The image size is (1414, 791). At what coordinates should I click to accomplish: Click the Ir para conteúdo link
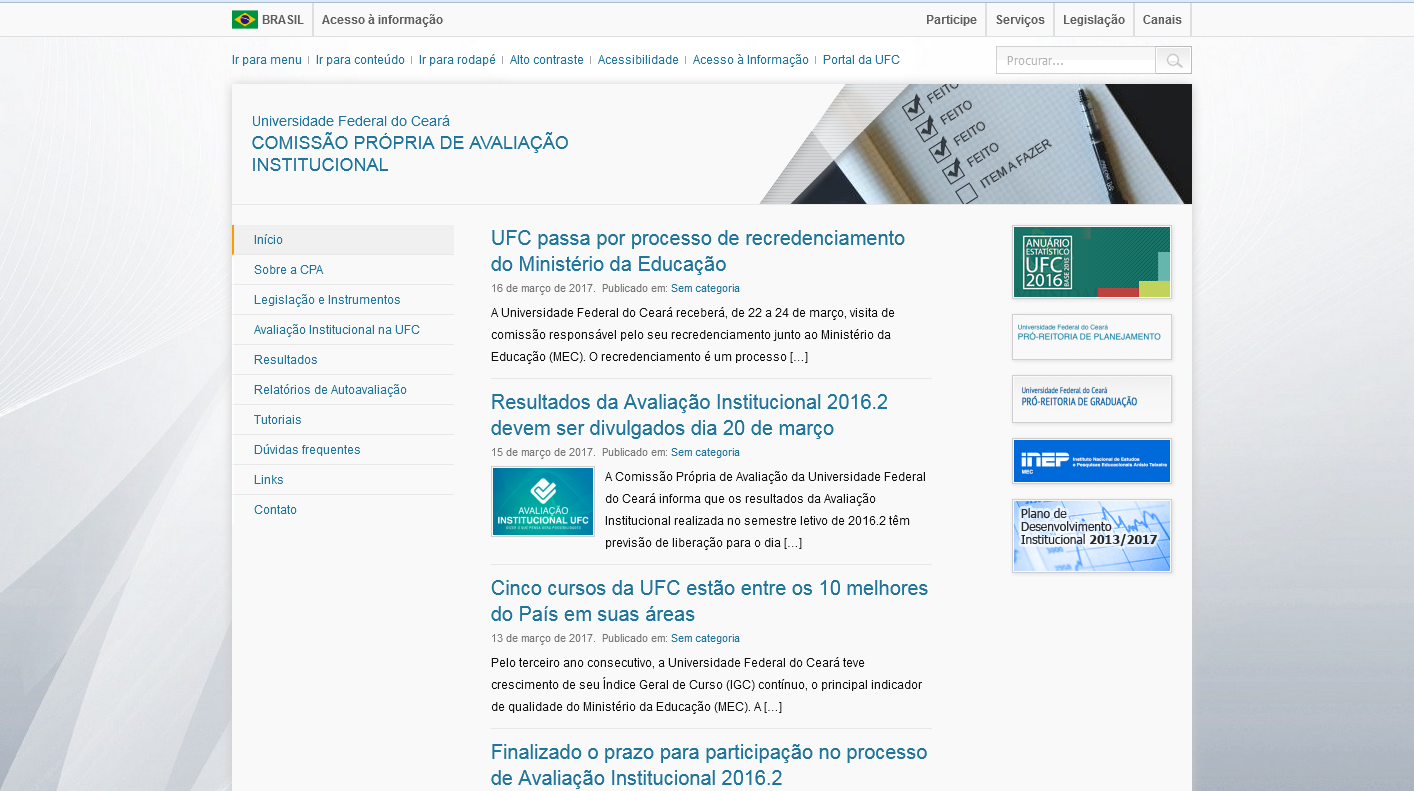(360, 60)
